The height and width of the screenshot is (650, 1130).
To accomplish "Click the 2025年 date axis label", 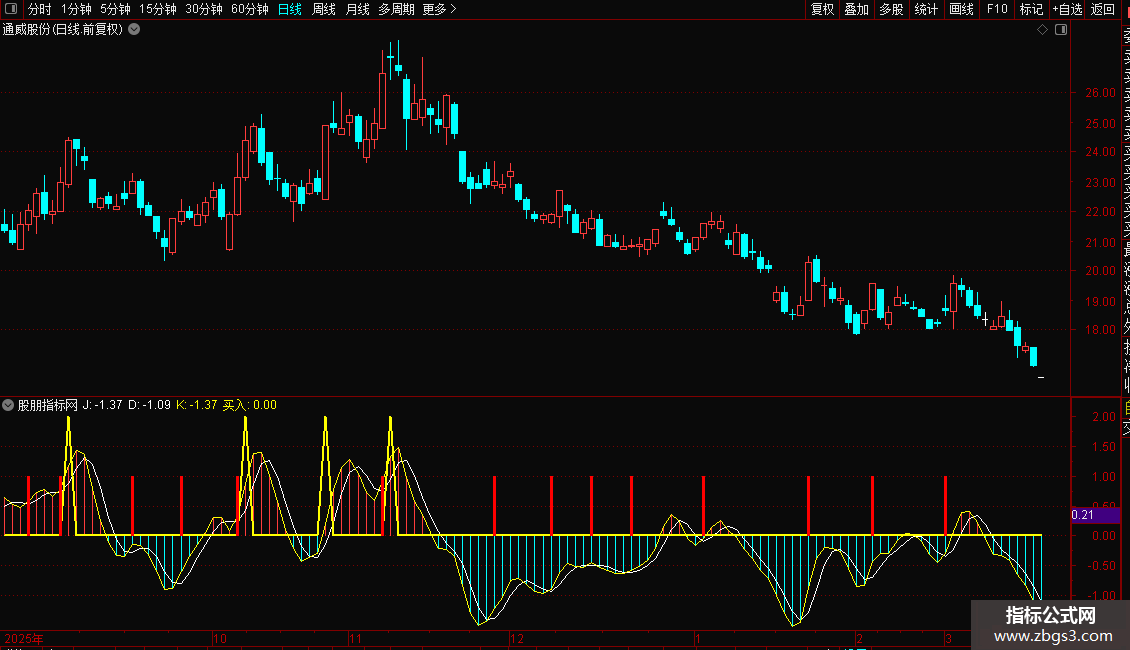I will click(24, 638).
